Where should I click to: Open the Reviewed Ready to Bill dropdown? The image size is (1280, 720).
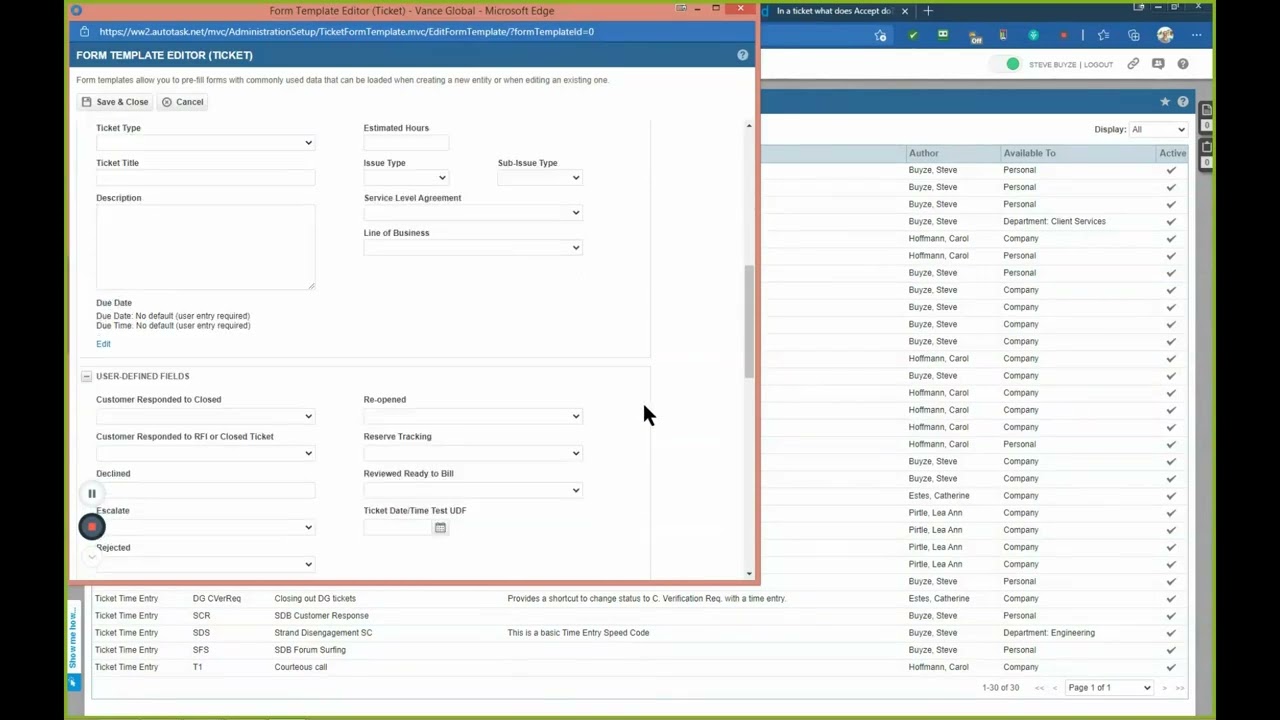point(473,490)
